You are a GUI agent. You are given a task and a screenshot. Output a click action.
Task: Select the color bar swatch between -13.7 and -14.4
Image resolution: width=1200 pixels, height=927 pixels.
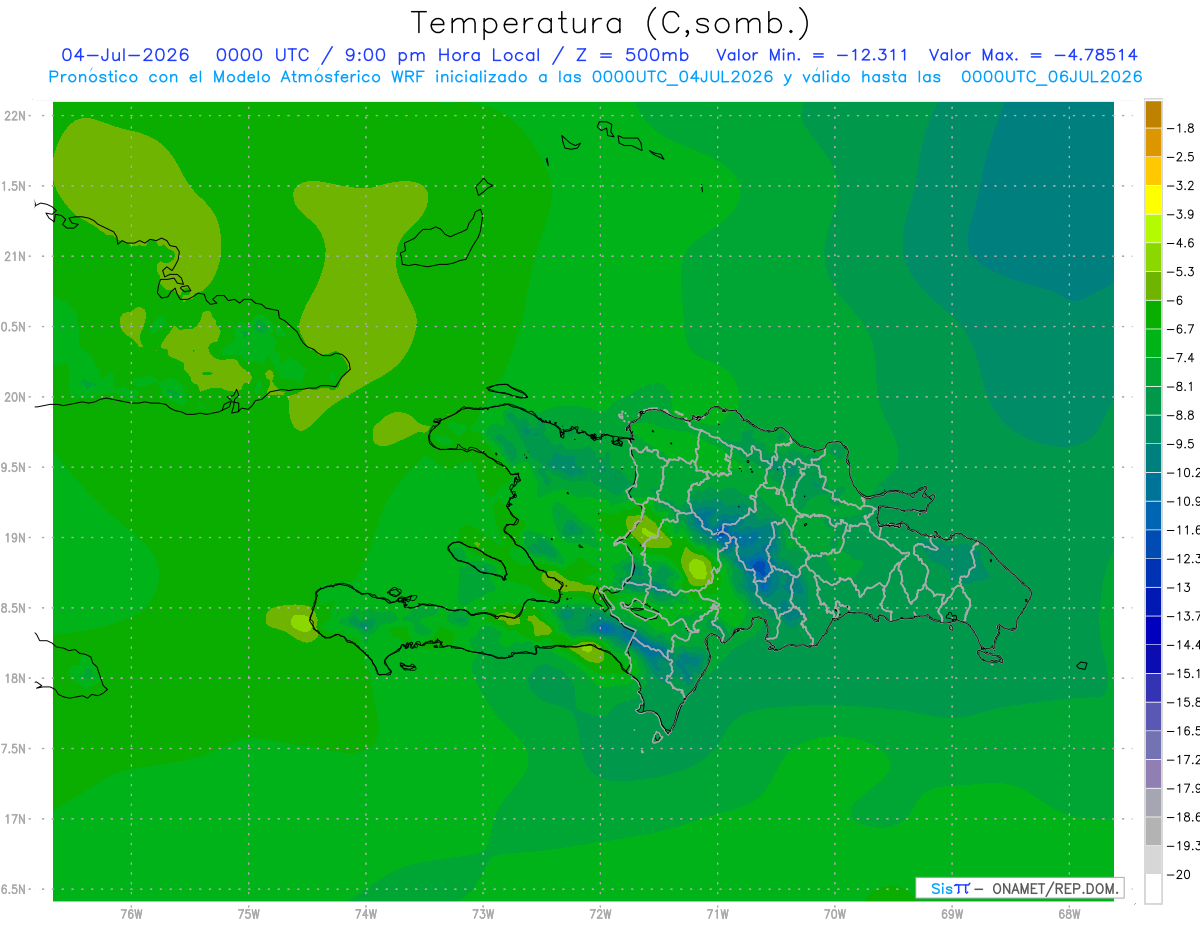click(1153, 630)
